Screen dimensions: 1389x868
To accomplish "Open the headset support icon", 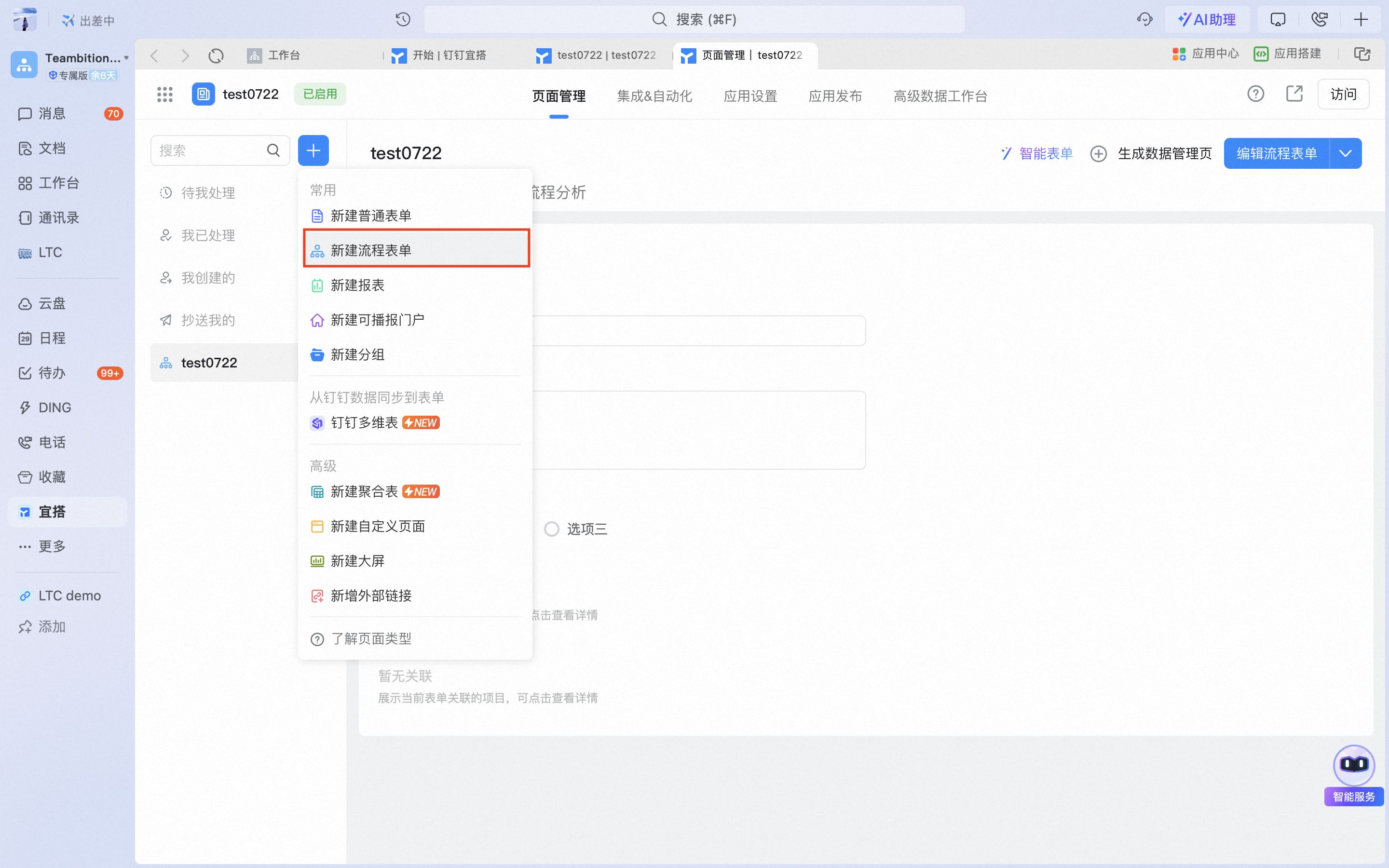I will (1144, 19).
